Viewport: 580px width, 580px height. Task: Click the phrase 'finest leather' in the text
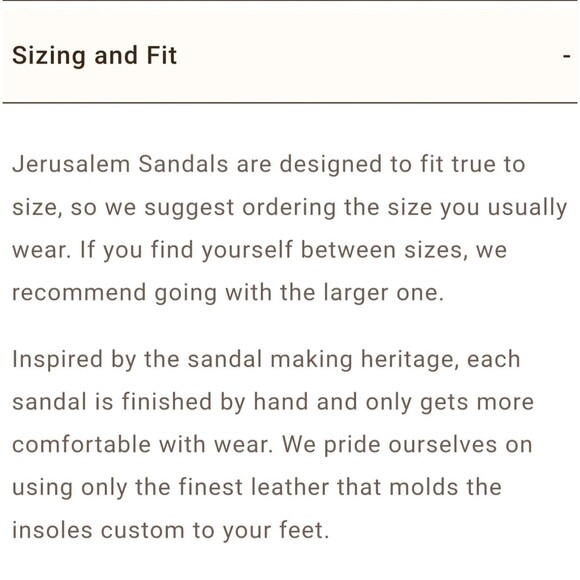[x=254, y=487]
